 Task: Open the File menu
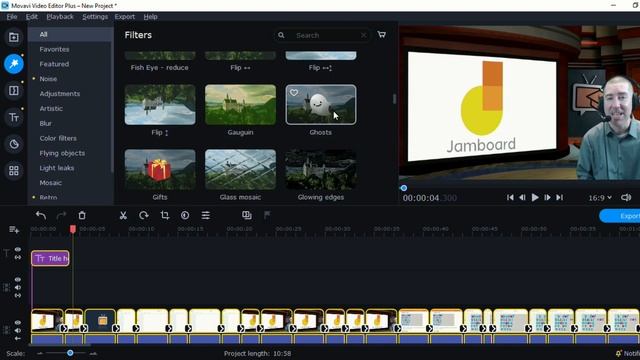coord(12,17)
